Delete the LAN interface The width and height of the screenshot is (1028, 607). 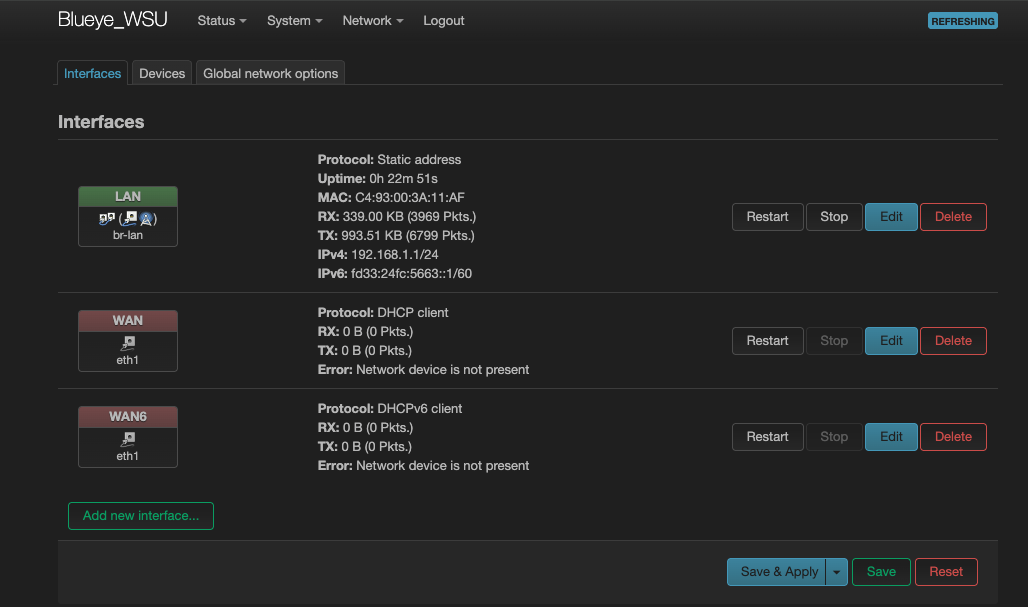[x=953, y=217]
